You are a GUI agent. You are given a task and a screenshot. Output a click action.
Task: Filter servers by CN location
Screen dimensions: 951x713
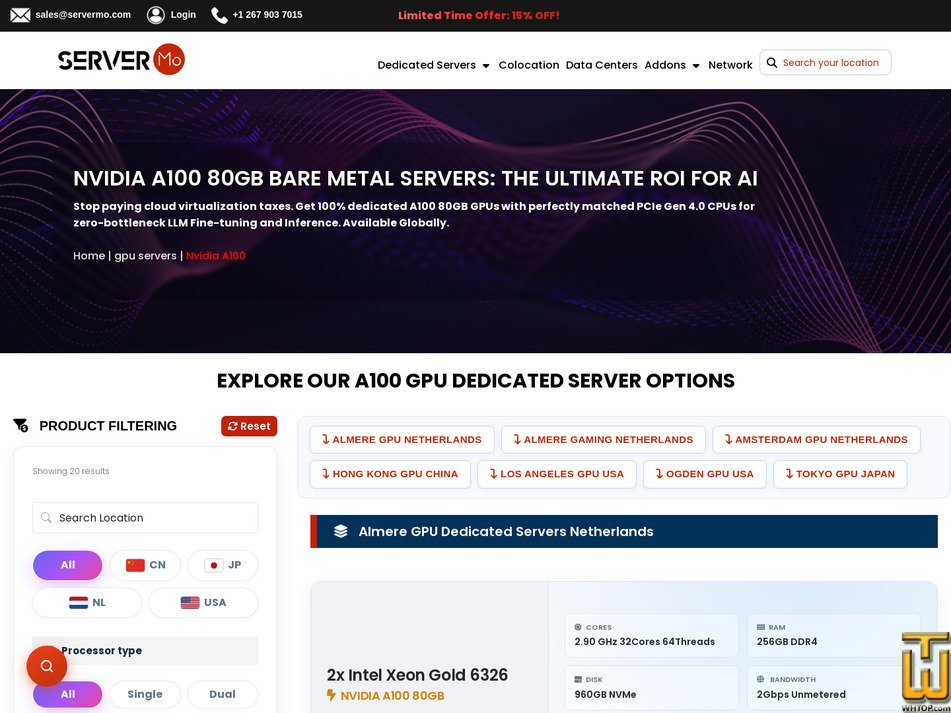[145, 565]
